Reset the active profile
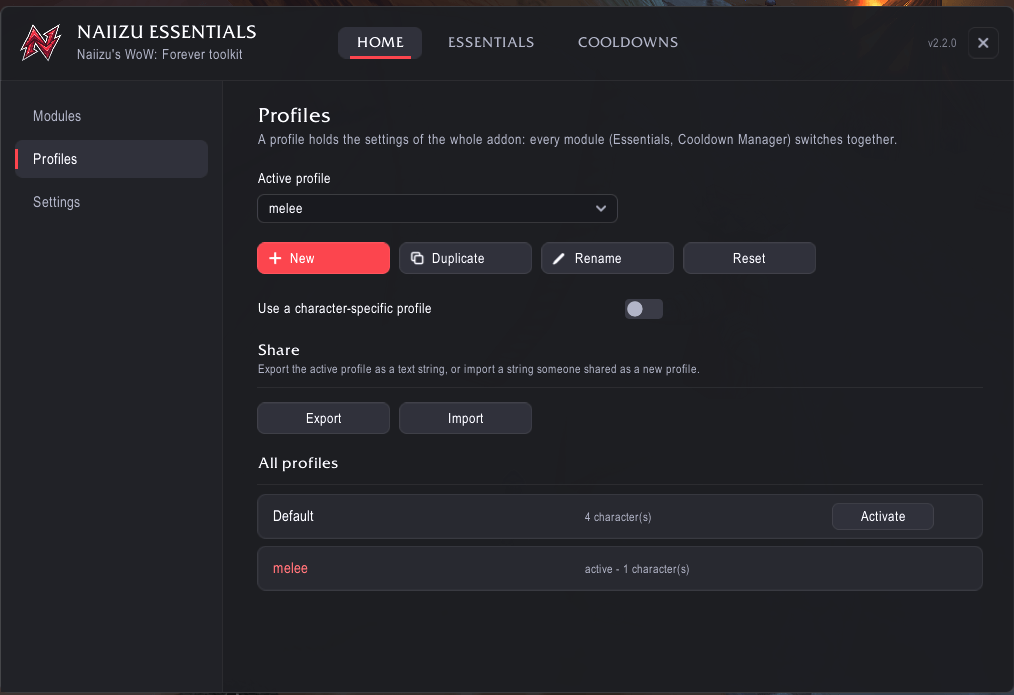 [x=749, y=259]
